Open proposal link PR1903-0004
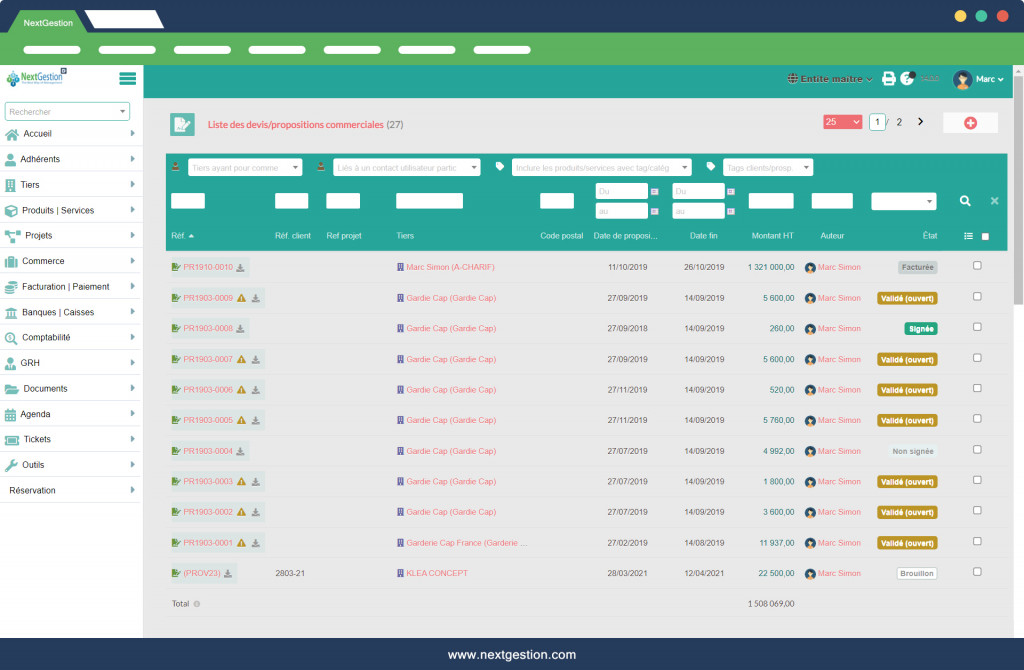The width and height of the screenshot is (1024, 670). coord(208,451)
